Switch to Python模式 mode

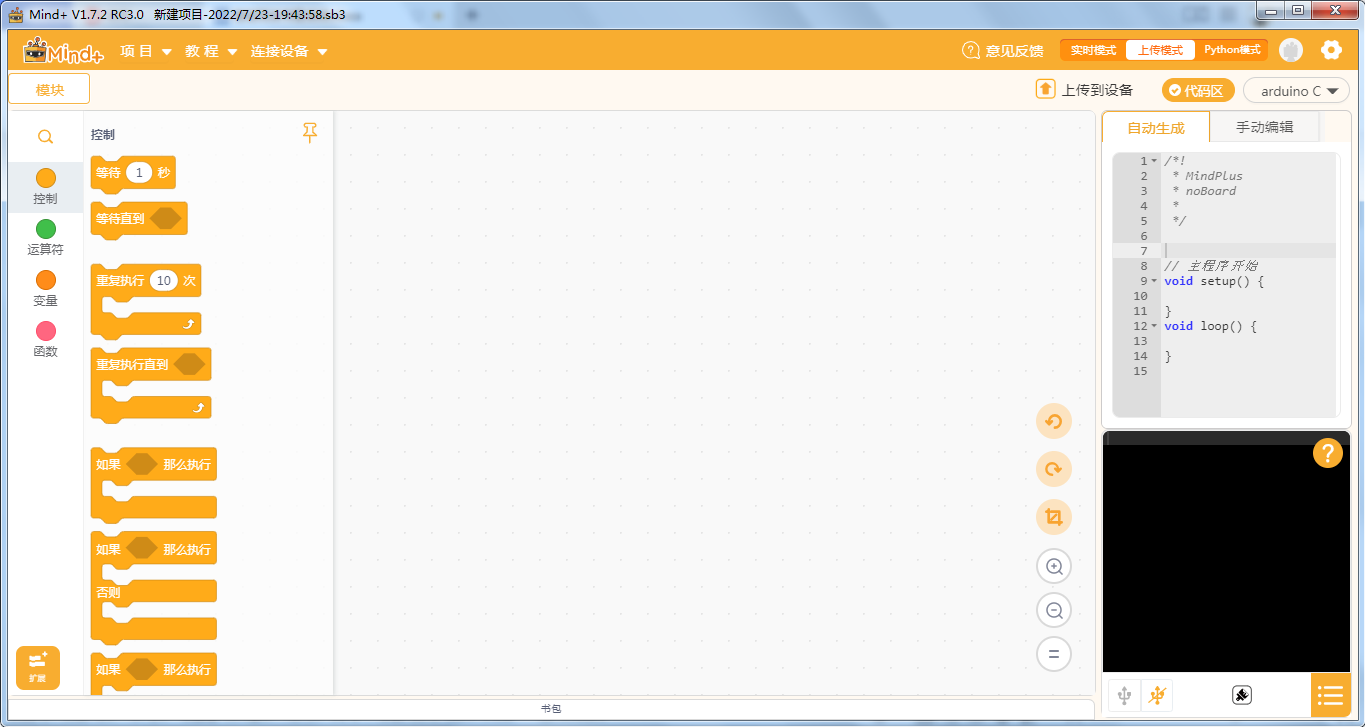point(1232,50)
